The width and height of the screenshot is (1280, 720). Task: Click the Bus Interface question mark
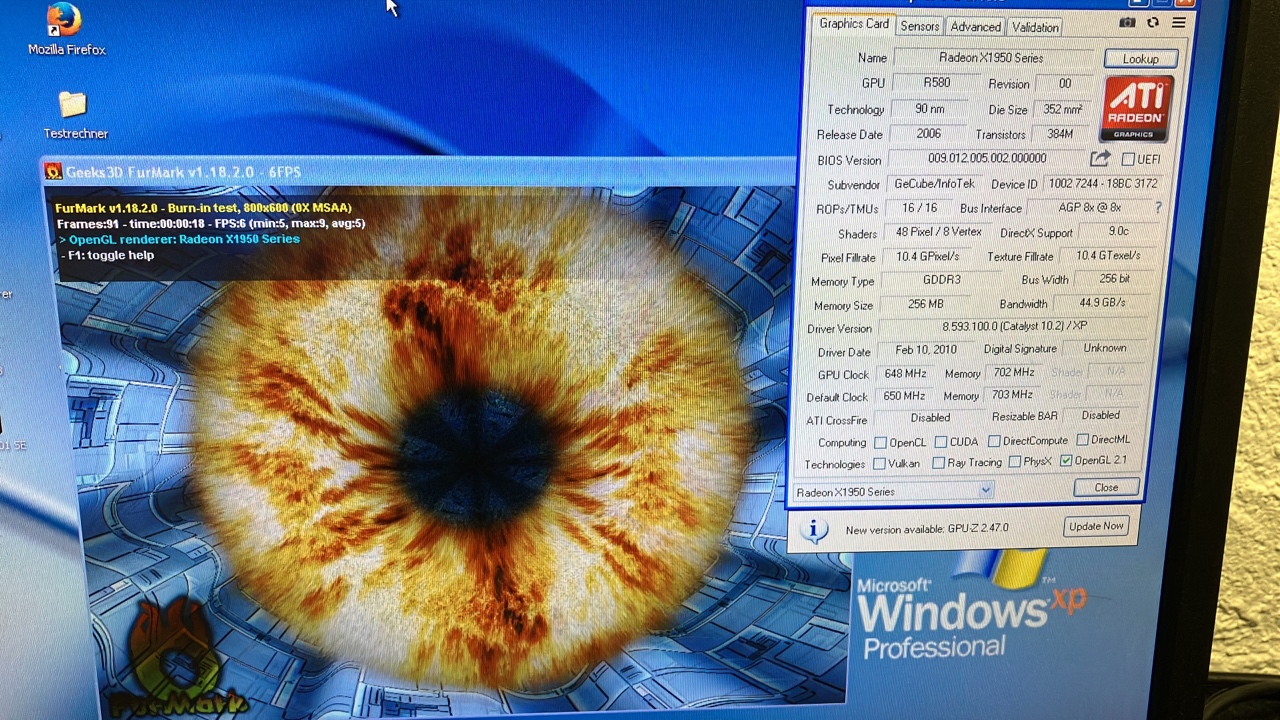point(1158,207)
